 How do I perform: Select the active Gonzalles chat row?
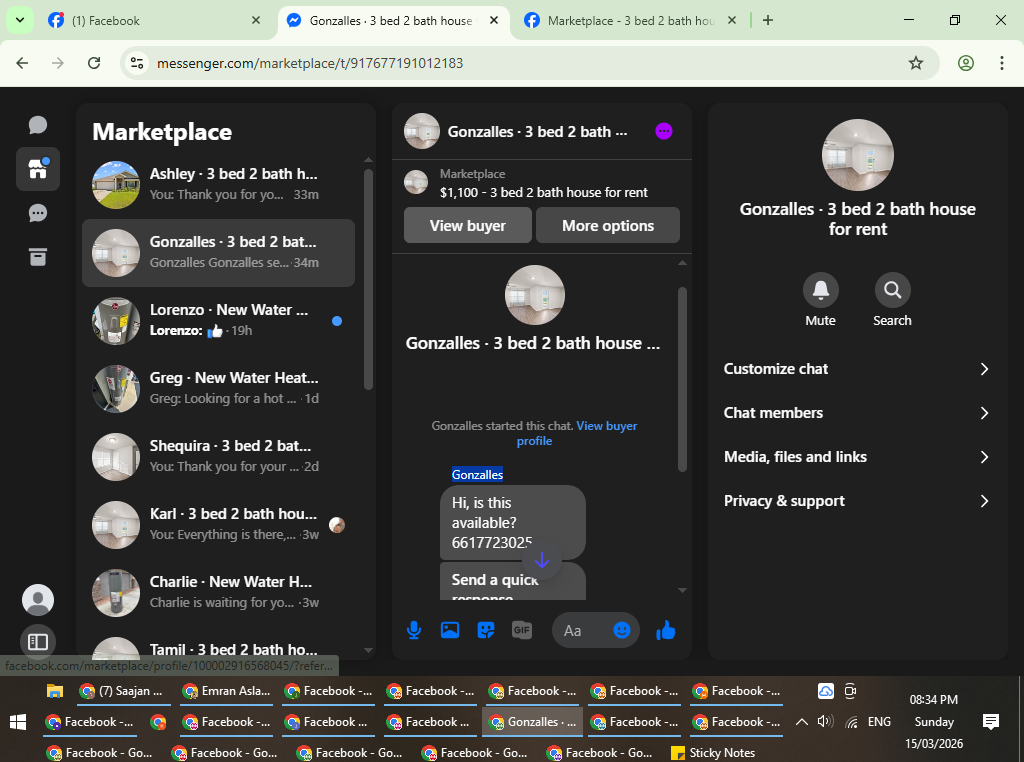coord(219,253)
